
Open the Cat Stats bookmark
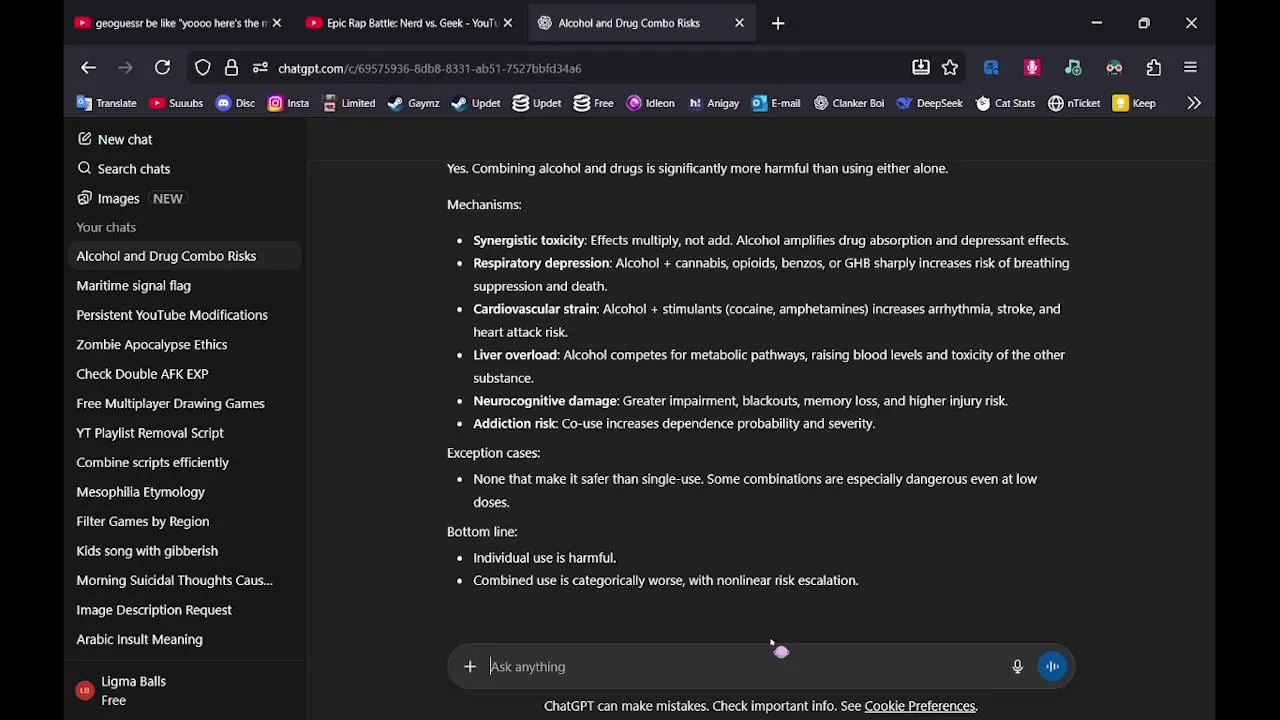[1006, 103]
